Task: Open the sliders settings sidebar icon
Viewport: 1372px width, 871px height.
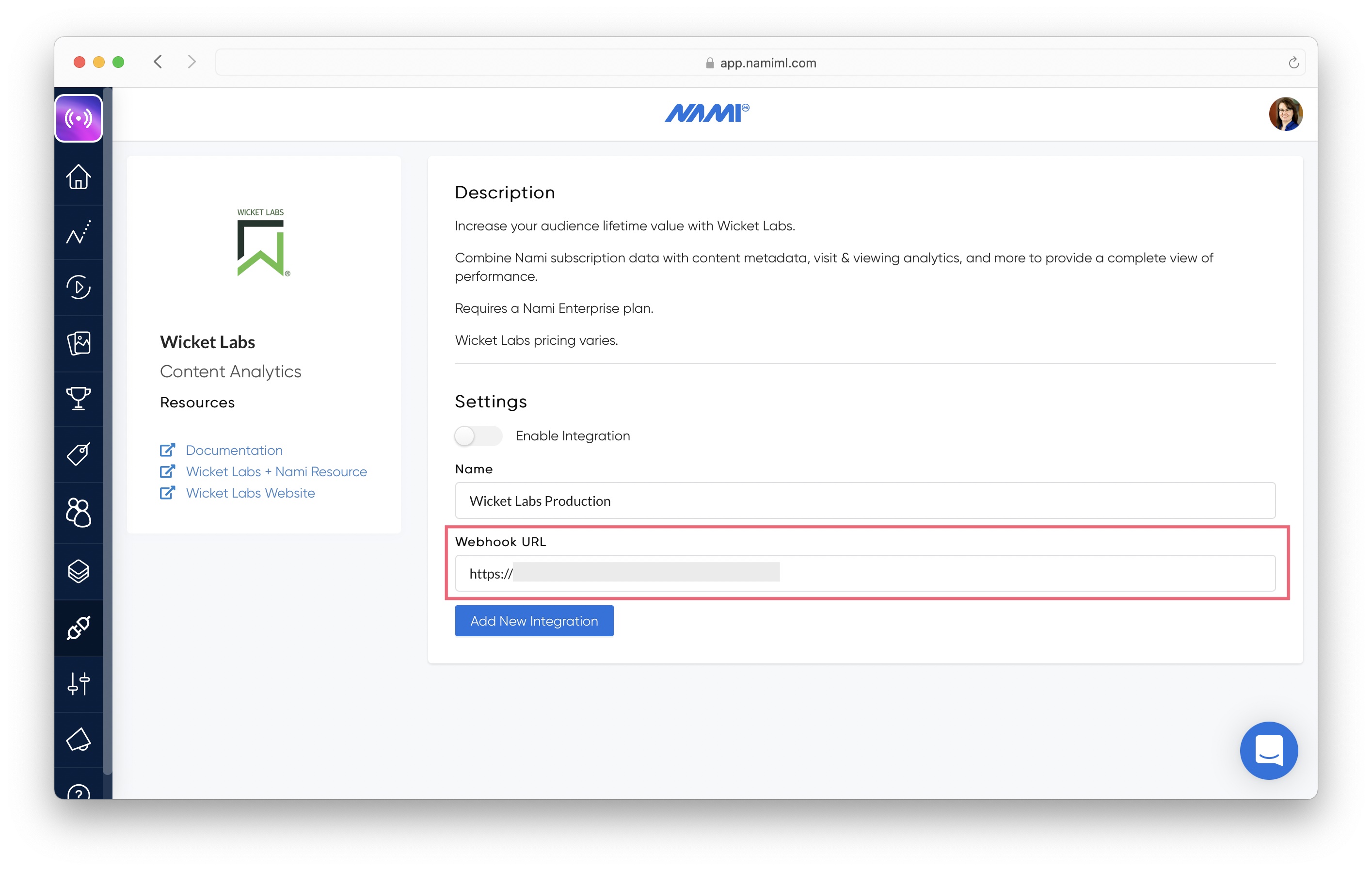Action: [79, 683]
